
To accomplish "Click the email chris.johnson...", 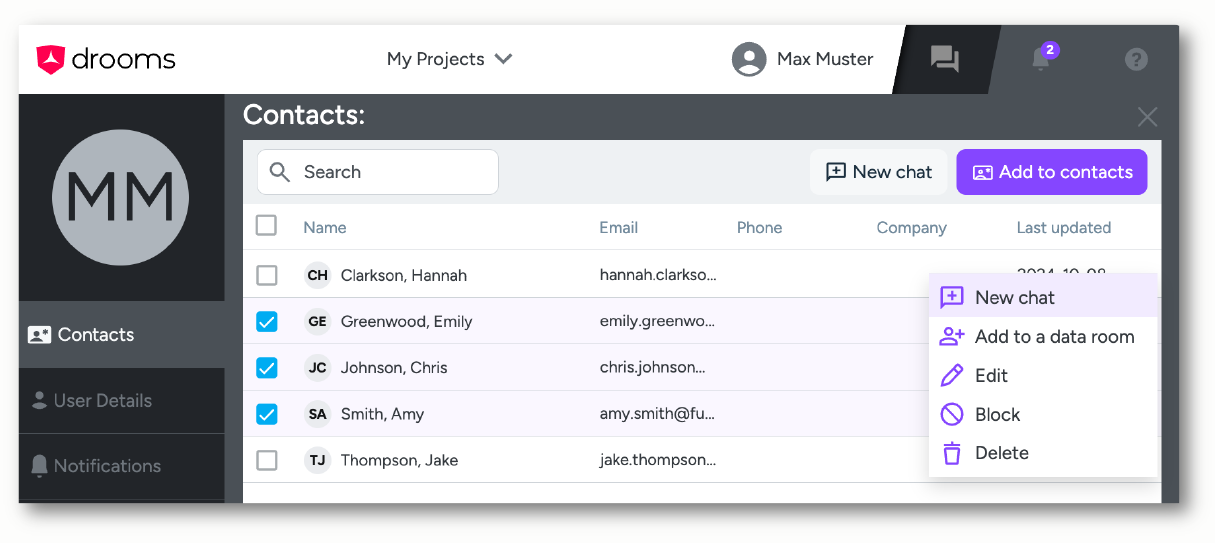I will pyautogui.click(x=652, y=367).
